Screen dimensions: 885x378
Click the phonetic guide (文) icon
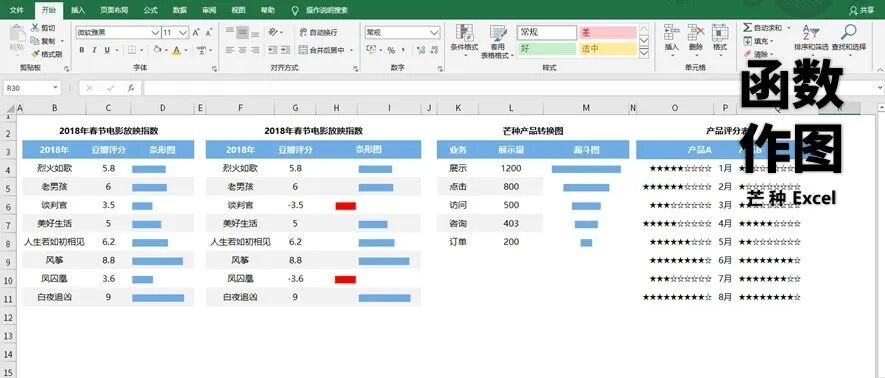point(201,50)
